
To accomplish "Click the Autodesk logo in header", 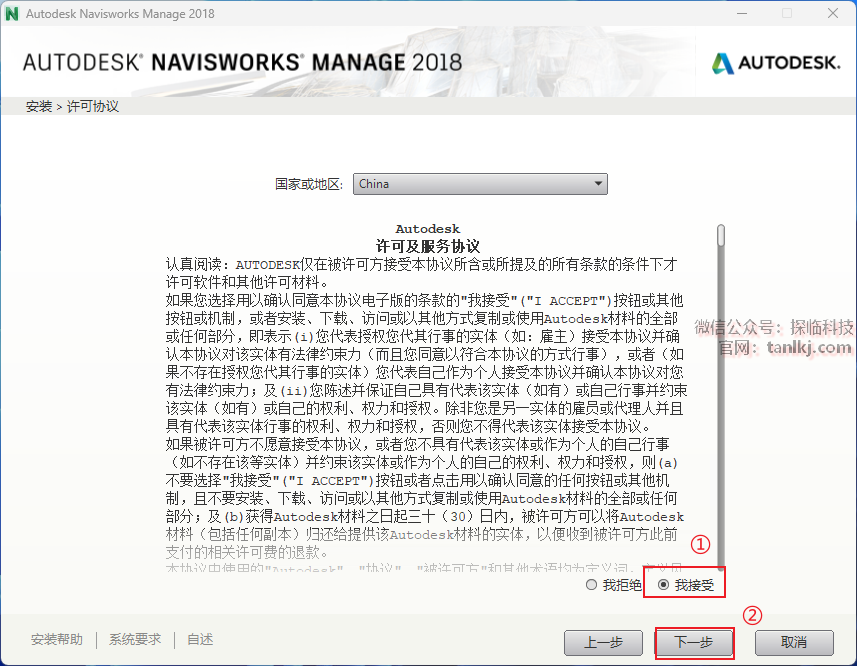I will click(776, 63).
